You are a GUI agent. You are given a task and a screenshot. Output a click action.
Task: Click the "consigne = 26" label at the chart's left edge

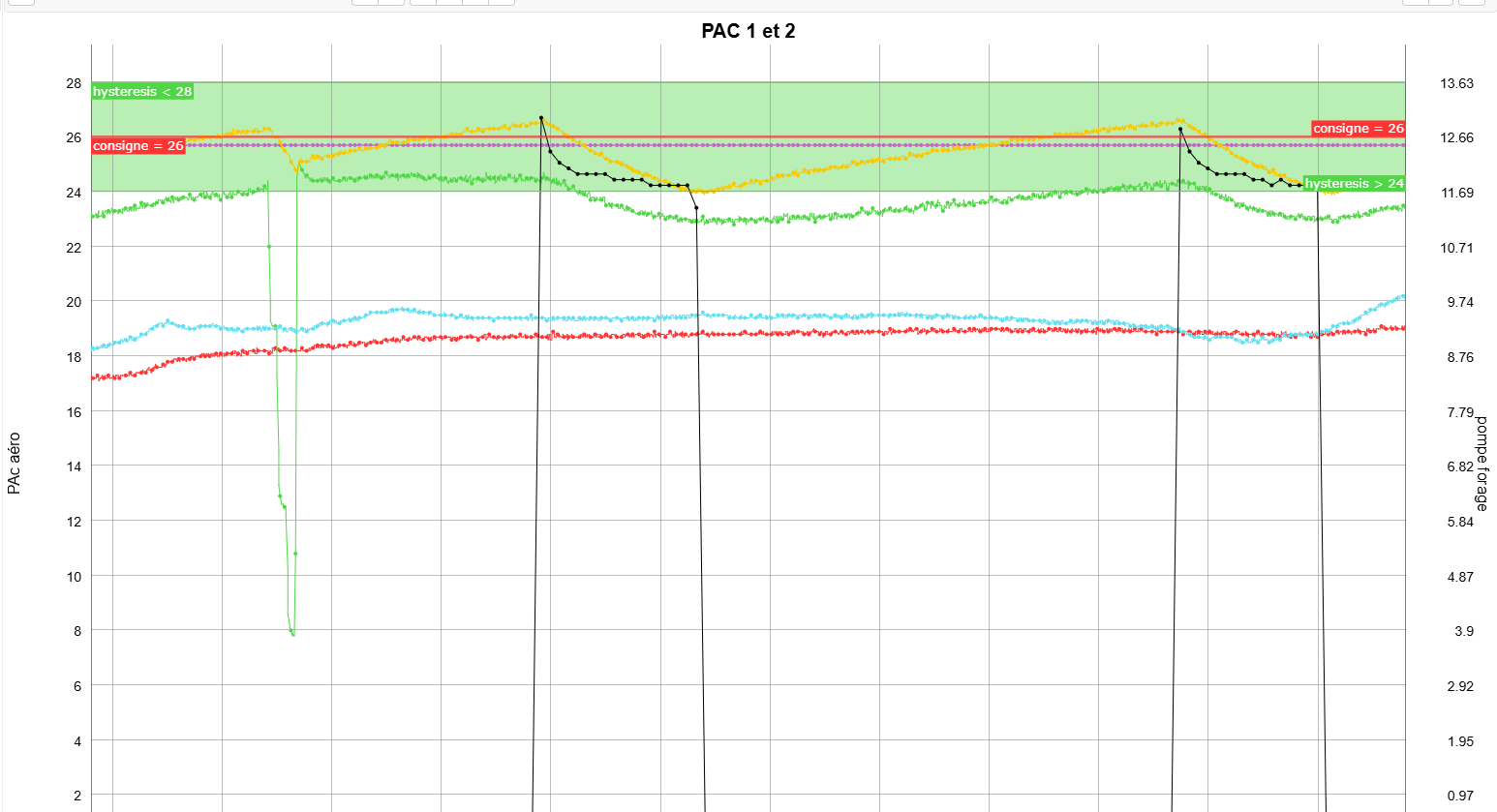(x=138, y=146)
